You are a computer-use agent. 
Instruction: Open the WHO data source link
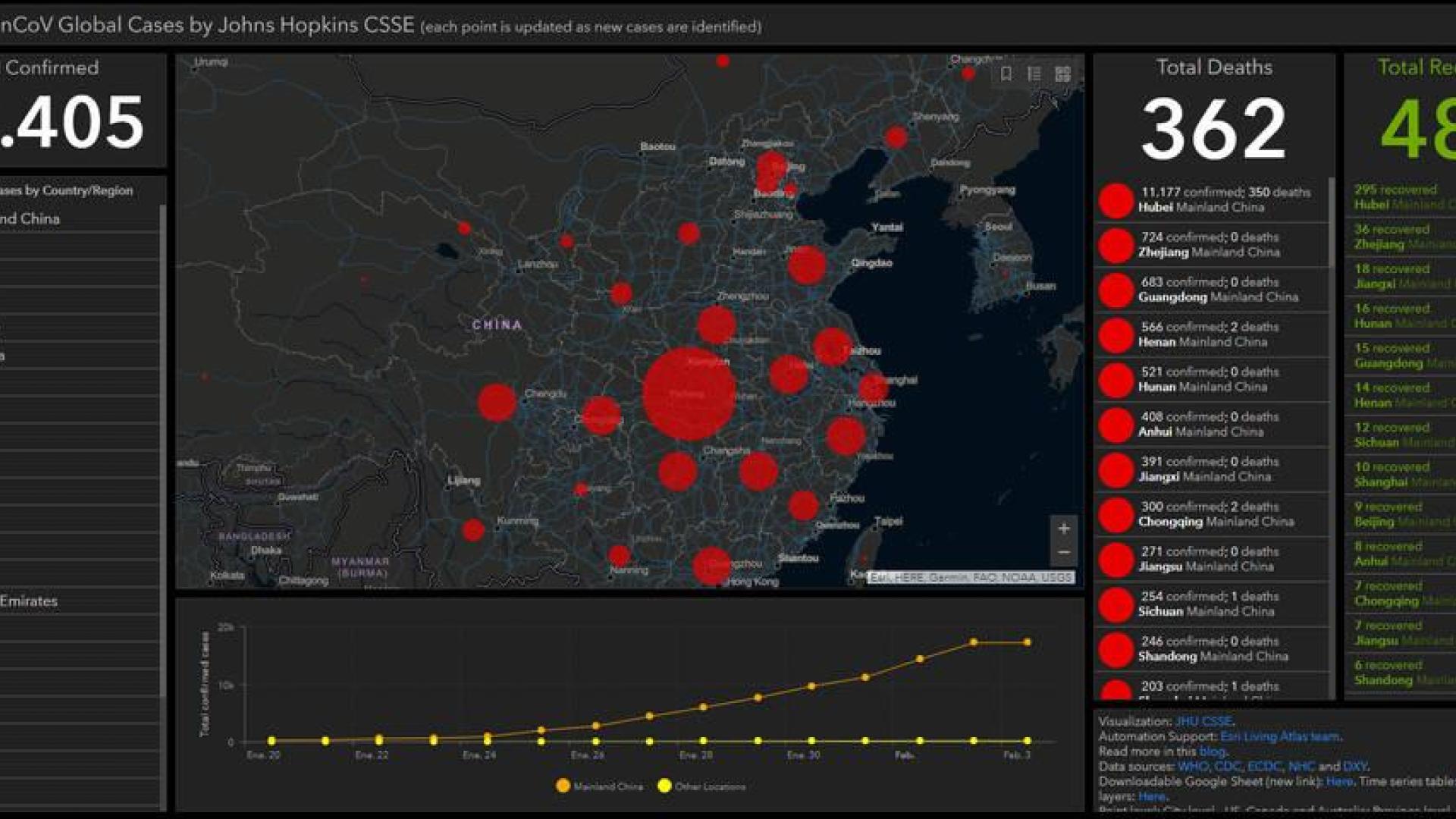[x=1193, y=767]
